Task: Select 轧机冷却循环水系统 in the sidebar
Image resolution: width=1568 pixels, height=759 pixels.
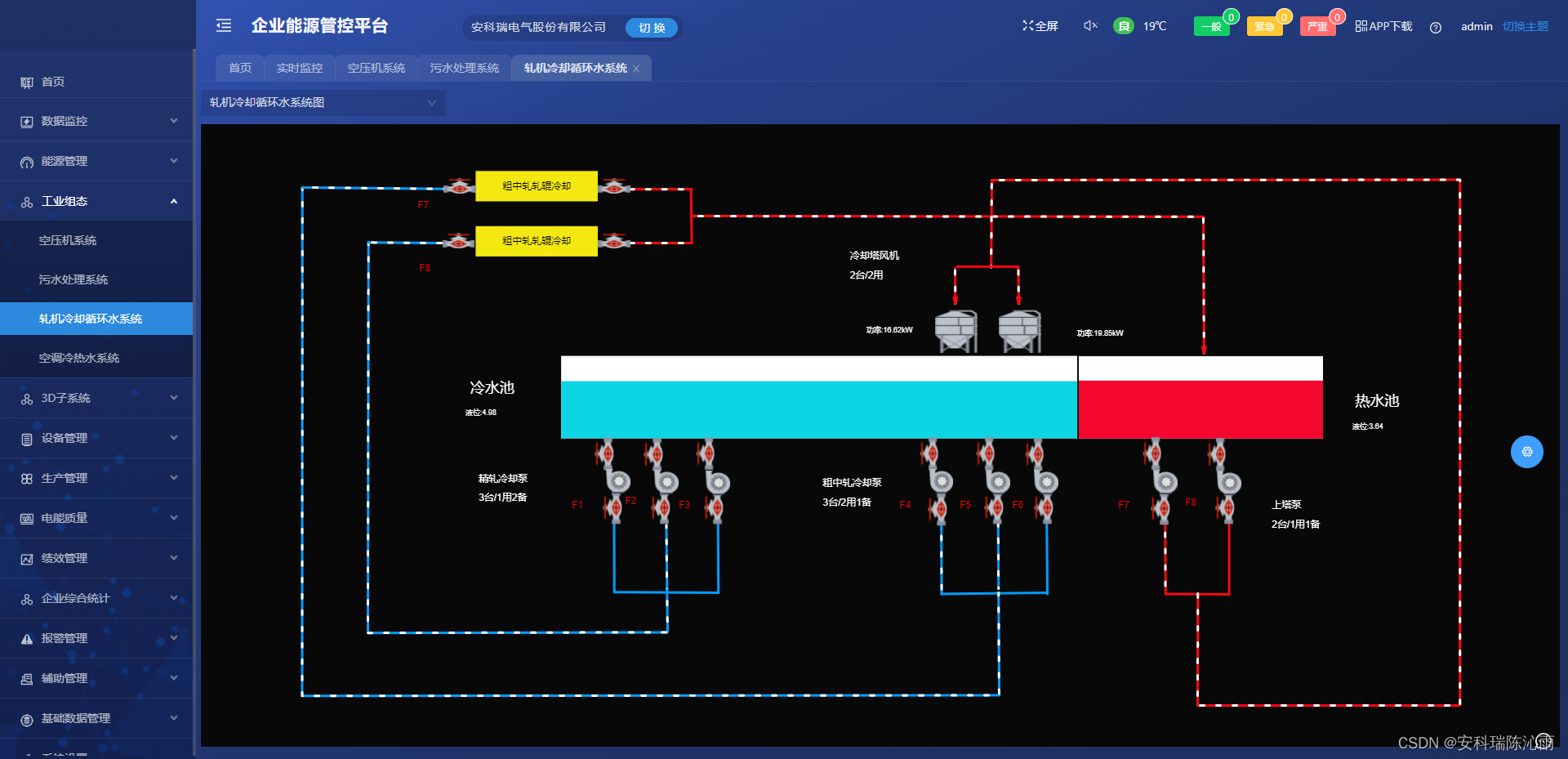Action: tap(96, 319)
